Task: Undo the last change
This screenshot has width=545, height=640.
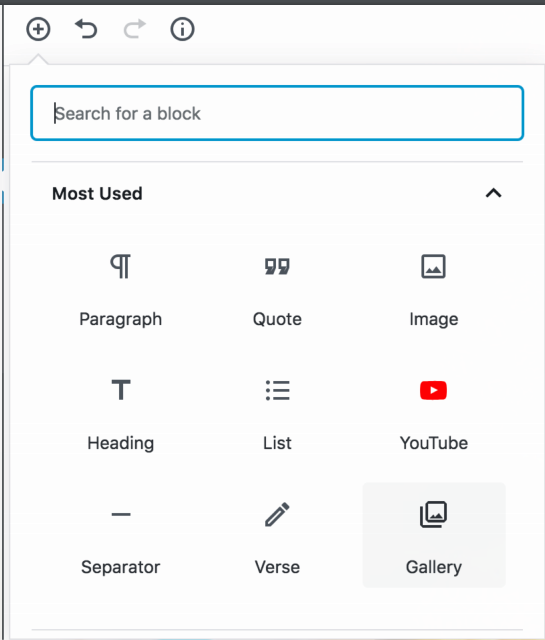Action: pos(86,29)
